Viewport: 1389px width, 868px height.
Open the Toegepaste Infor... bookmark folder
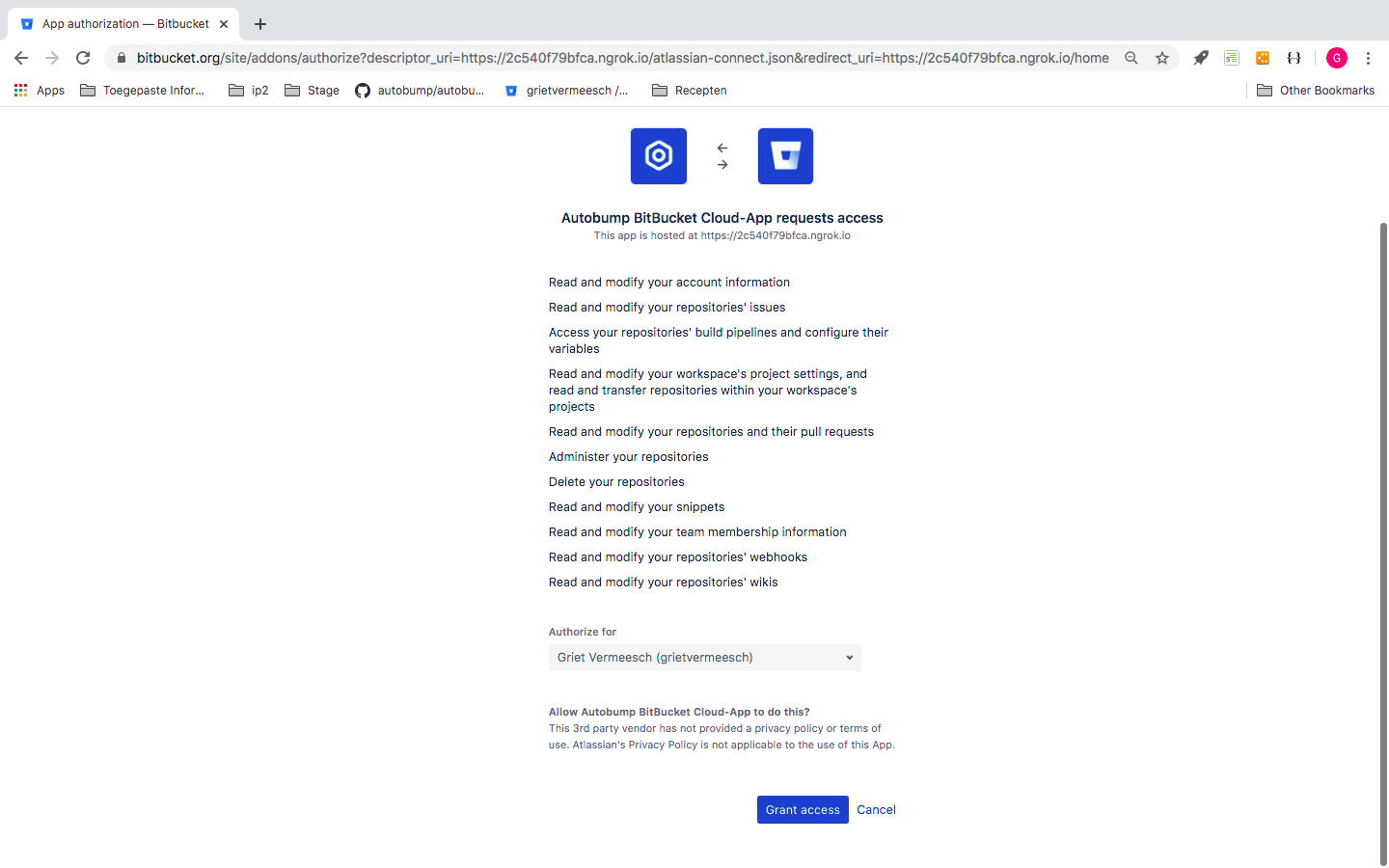[143, 91]
